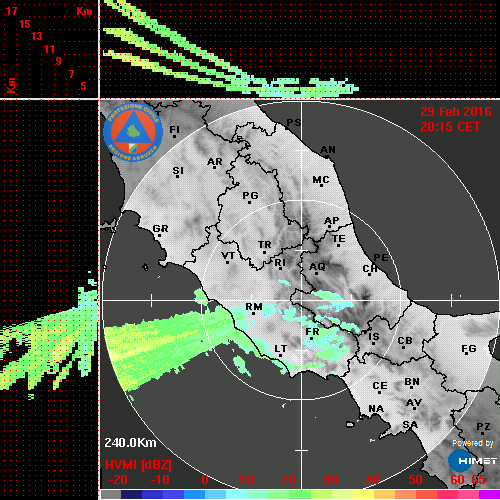Select the purple swatch at end of color bar

[x=489, y=495]
